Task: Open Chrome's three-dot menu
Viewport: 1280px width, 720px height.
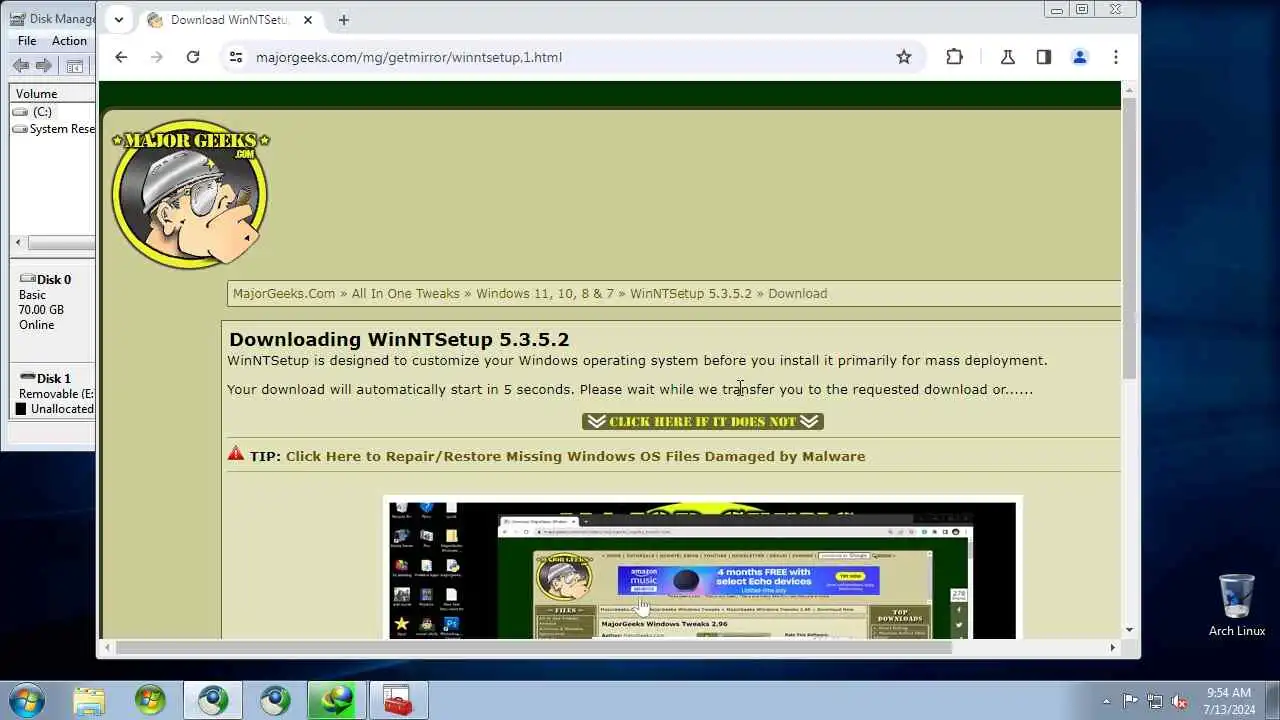Action: pyautogui.click(x=1116, y=57)
